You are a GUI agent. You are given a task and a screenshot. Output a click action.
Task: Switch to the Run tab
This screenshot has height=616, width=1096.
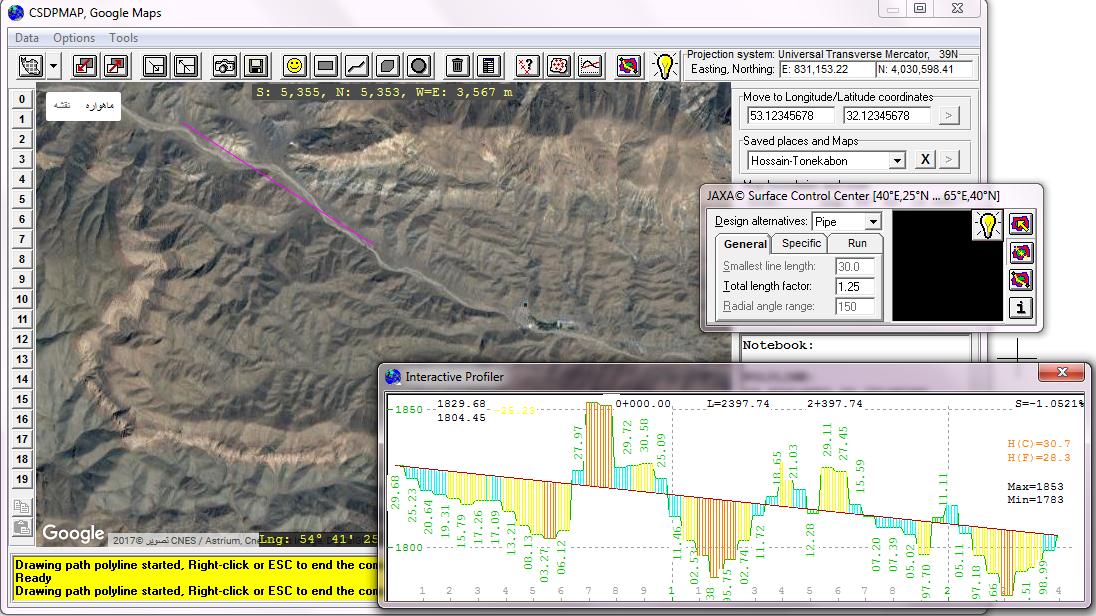coord(857,243)
